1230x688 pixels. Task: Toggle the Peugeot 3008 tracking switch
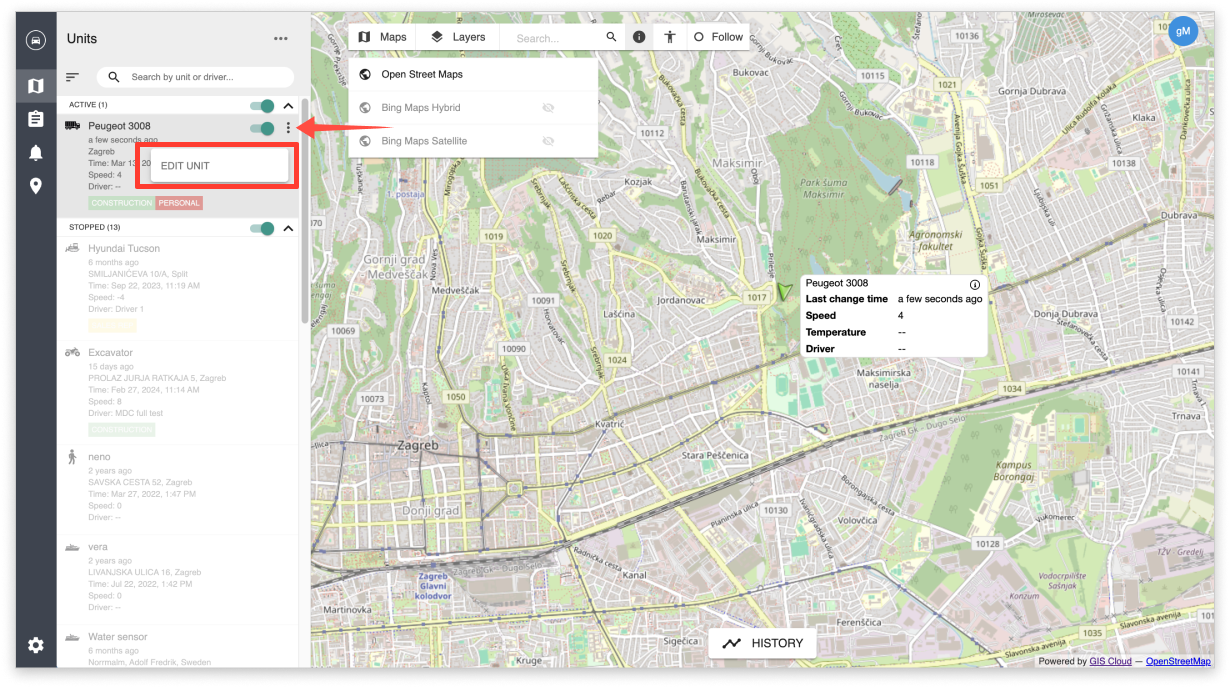[x=261, y=128]
